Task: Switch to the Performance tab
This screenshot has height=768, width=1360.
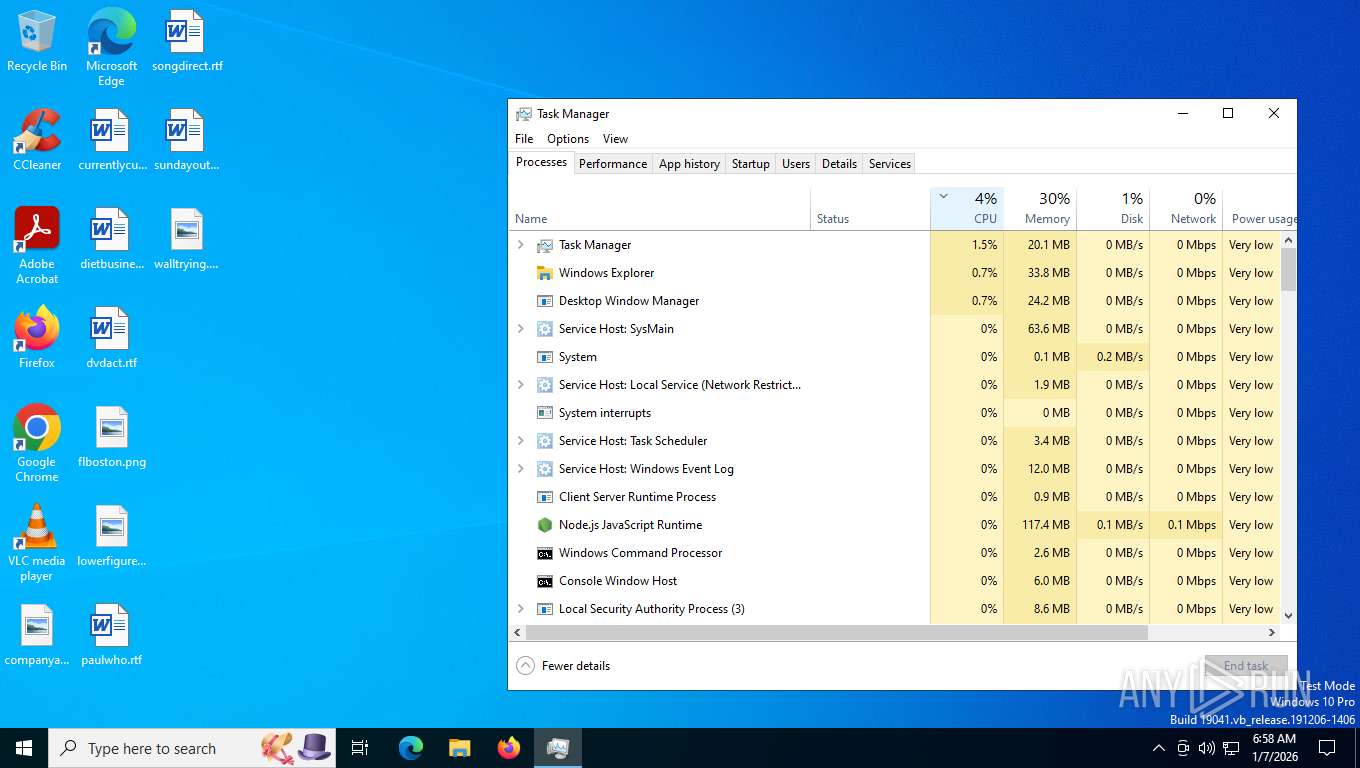Action: [x=613, y=164]
